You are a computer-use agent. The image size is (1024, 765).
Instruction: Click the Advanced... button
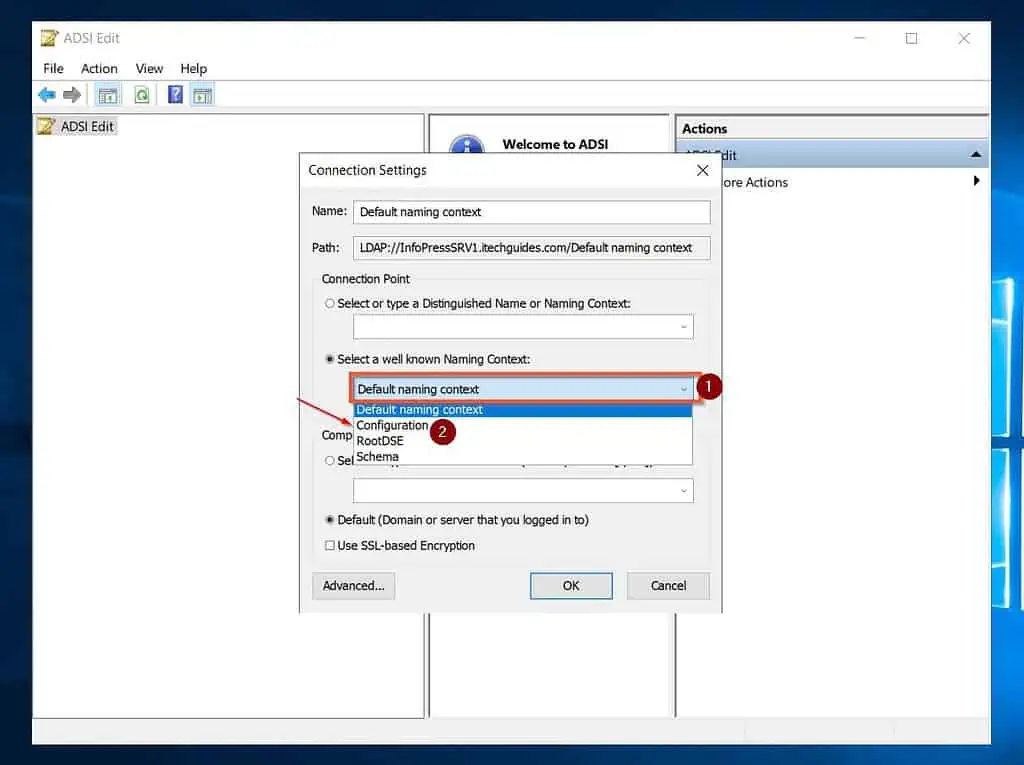353,586
